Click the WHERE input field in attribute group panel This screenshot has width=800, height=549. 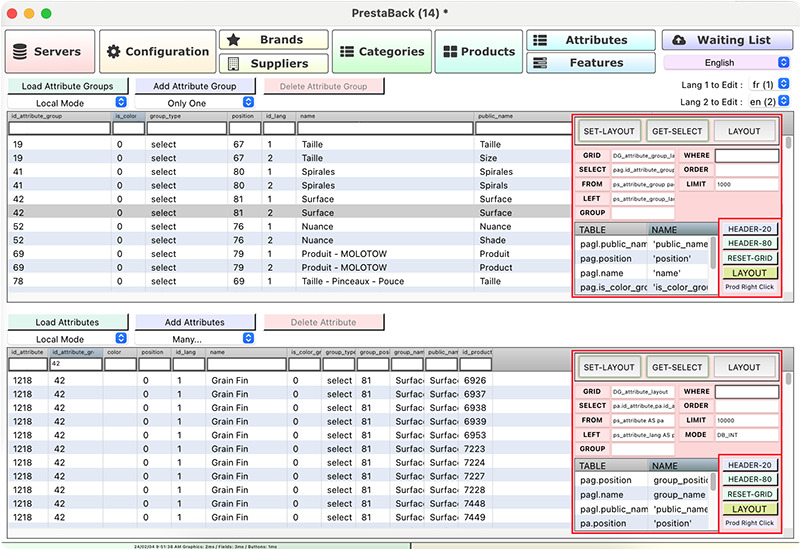746,155
